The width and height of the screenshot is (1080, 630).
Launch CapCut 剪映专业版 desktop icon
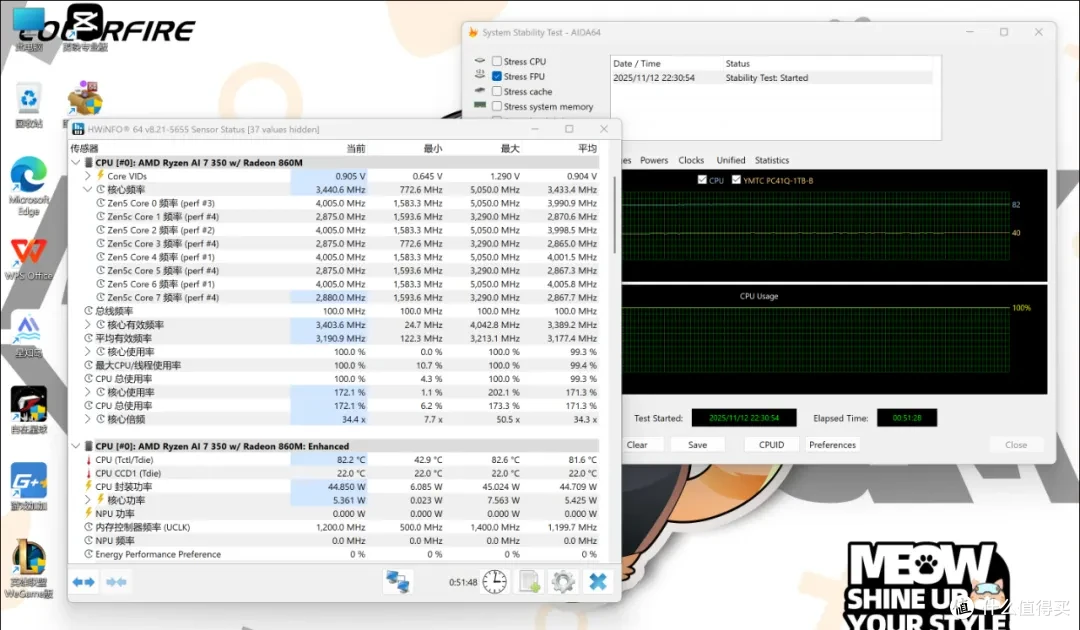[85, 22]
